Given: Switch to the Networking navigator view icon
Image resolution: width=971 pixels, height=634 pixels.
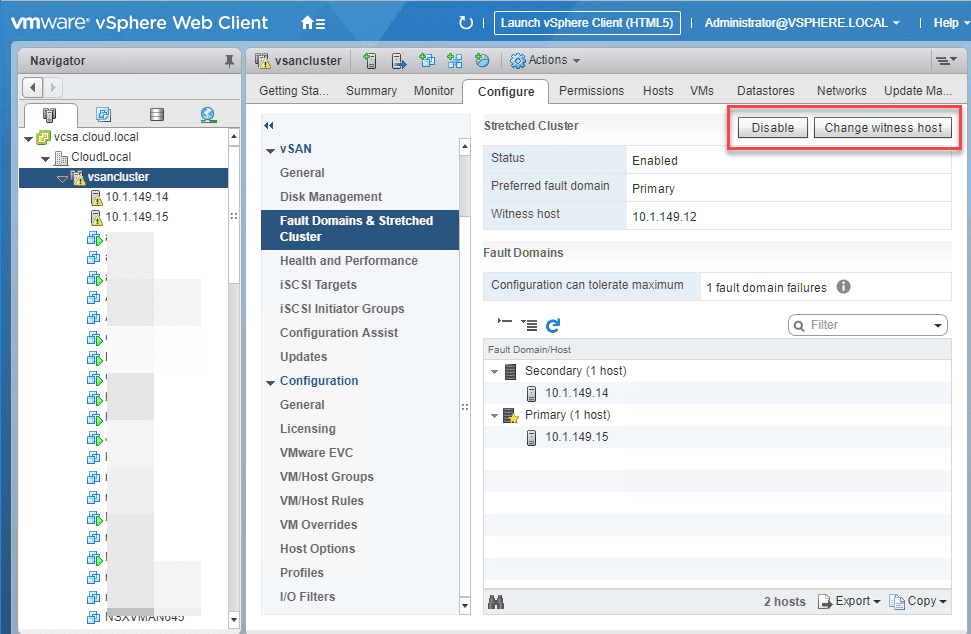Looking at the screenshot, I should (208, 115).
